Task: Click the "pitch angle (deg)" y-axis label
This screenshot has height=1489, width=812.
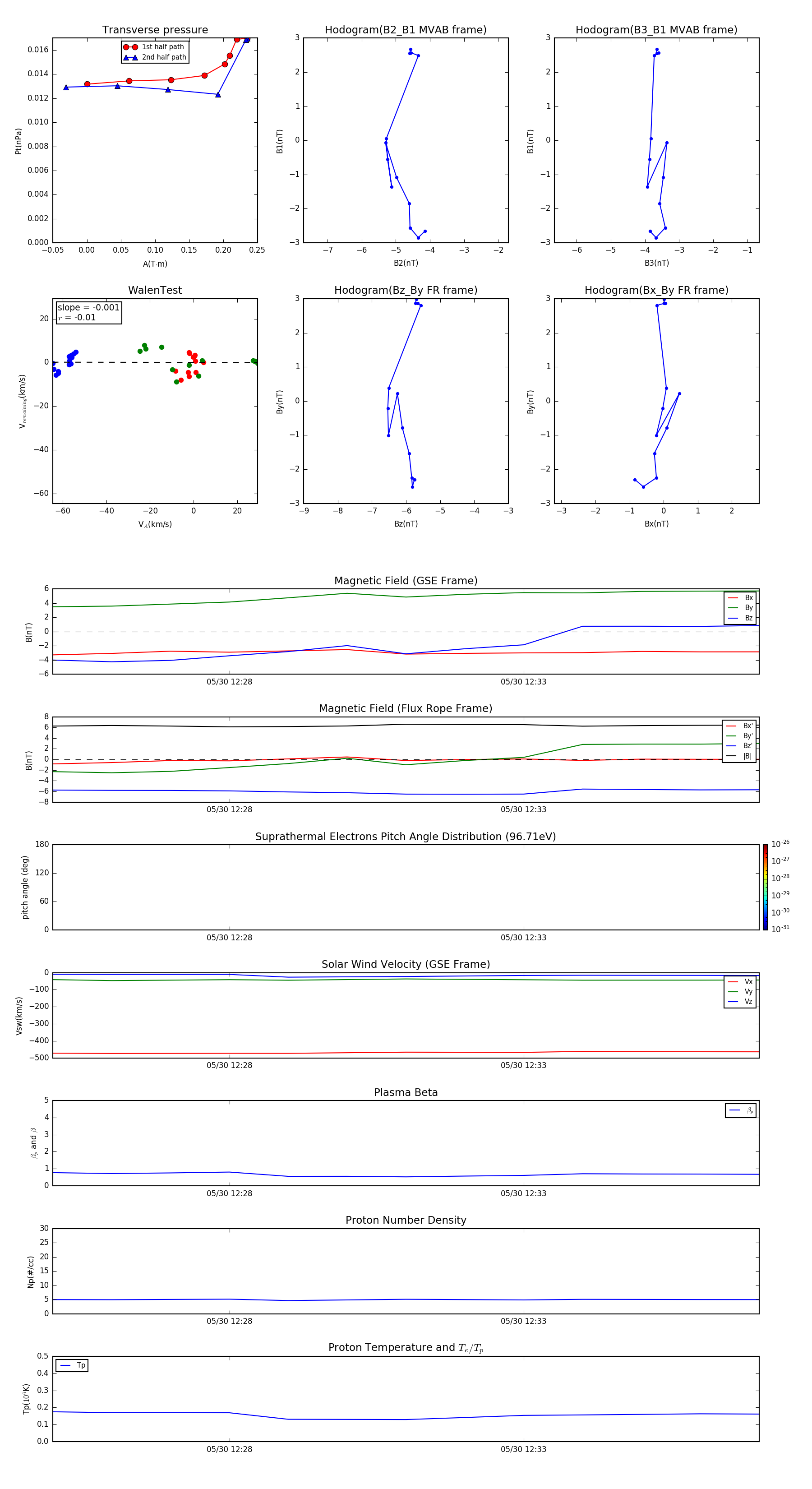Action: click(x=25, y=887)
